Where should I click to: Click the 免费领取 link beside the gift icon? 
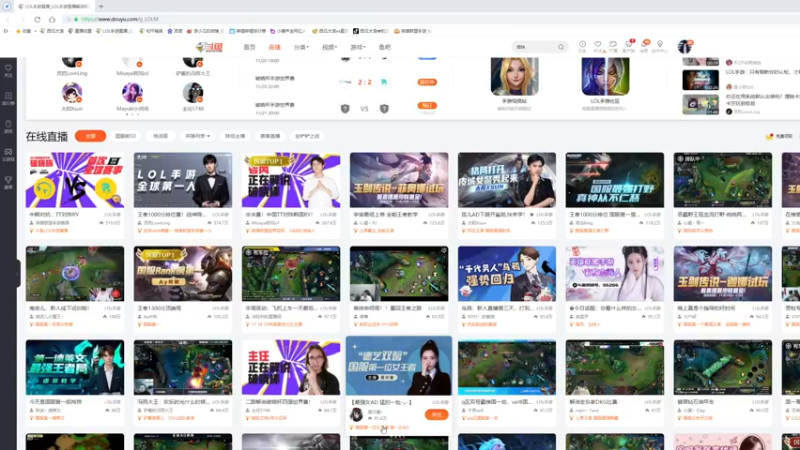click(784, 136)
